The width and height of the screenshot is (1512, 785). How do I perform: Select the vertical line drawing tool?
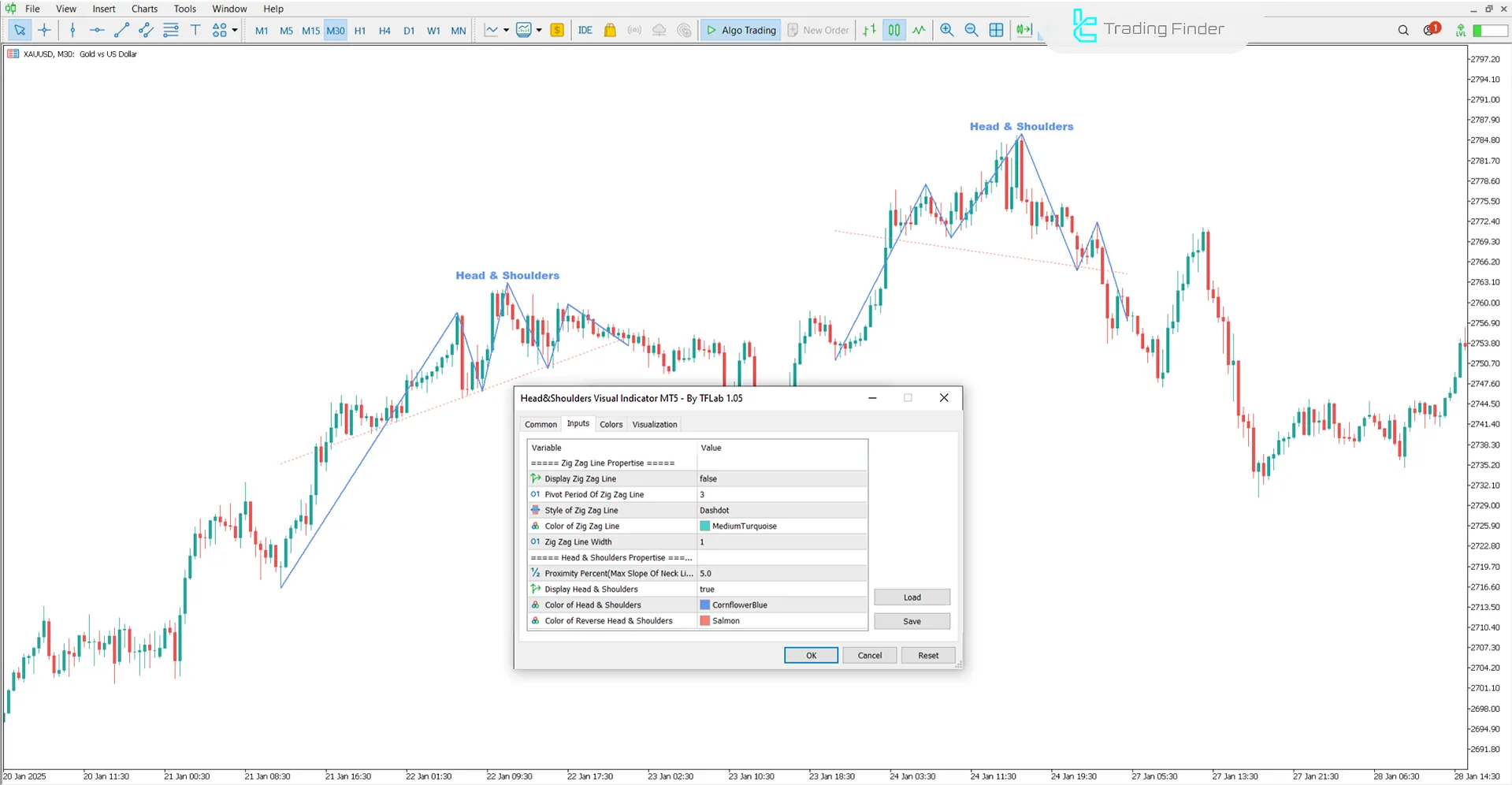coord(72,30)
